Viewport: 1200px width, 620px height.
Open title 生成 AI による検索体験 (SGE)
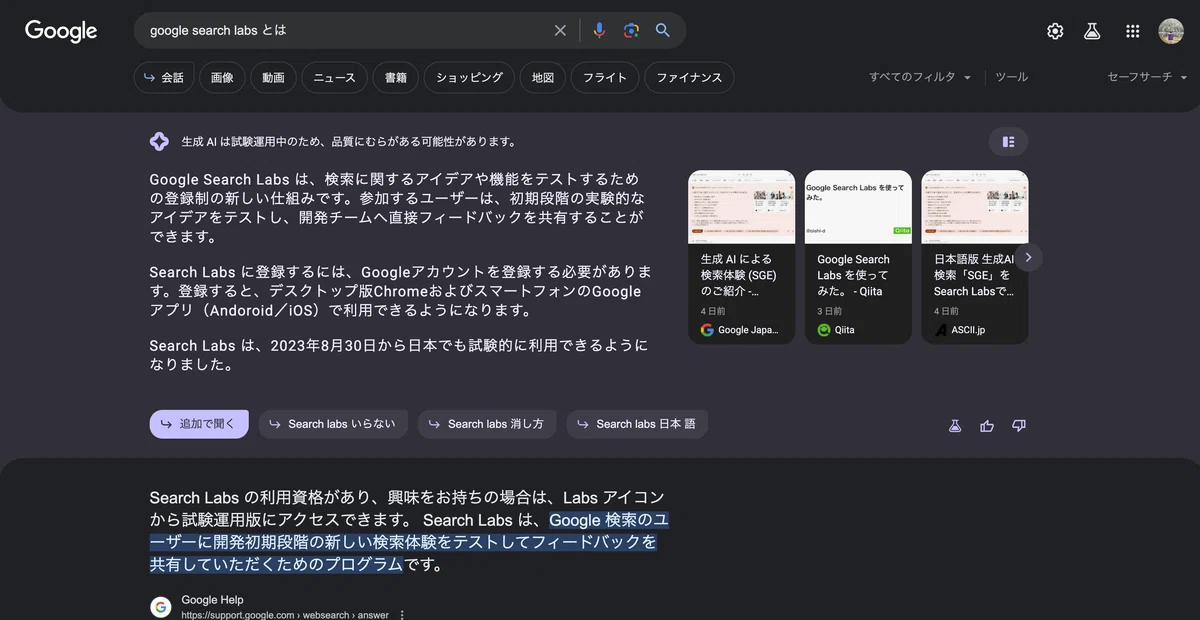click(x=738, y=275)
